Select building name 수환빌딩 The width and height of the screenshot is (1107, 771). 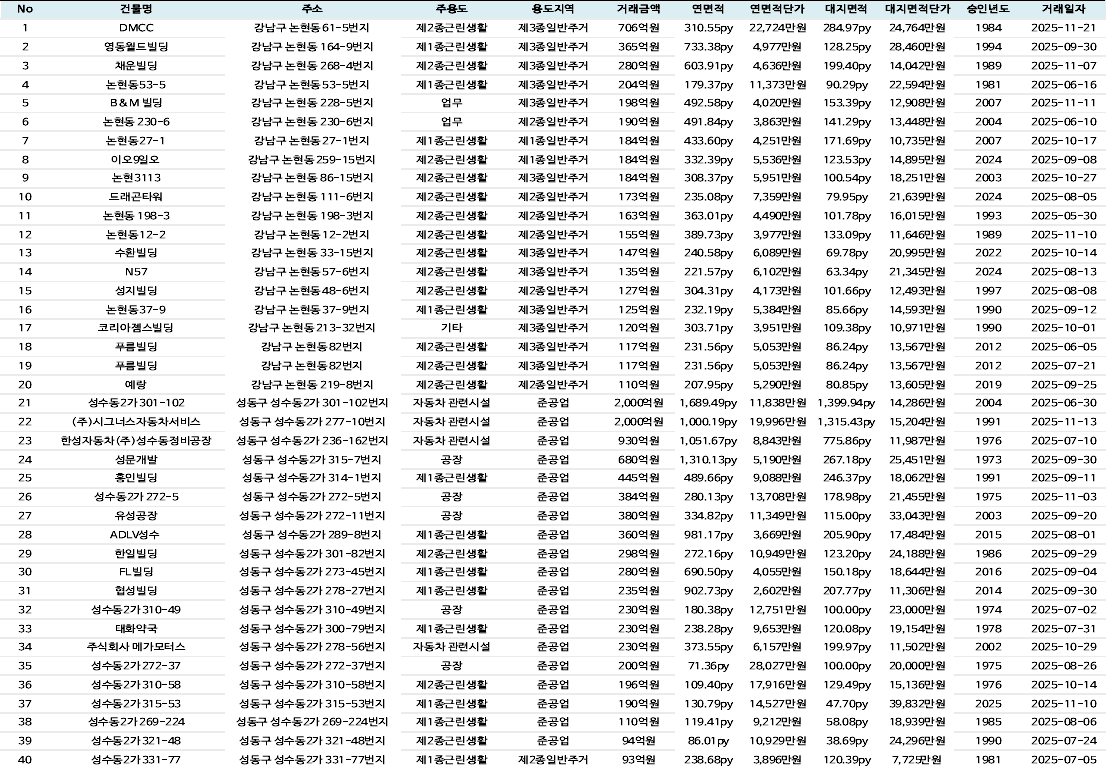[x=136, y=253]
